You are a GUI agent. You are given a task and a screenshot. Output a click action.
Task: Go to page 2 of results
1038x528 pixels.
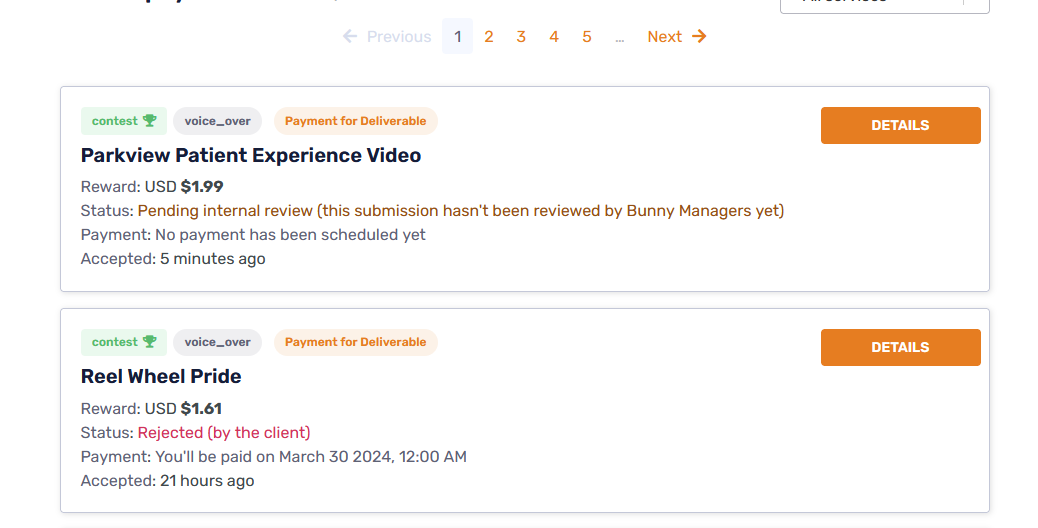coord(489,37)
